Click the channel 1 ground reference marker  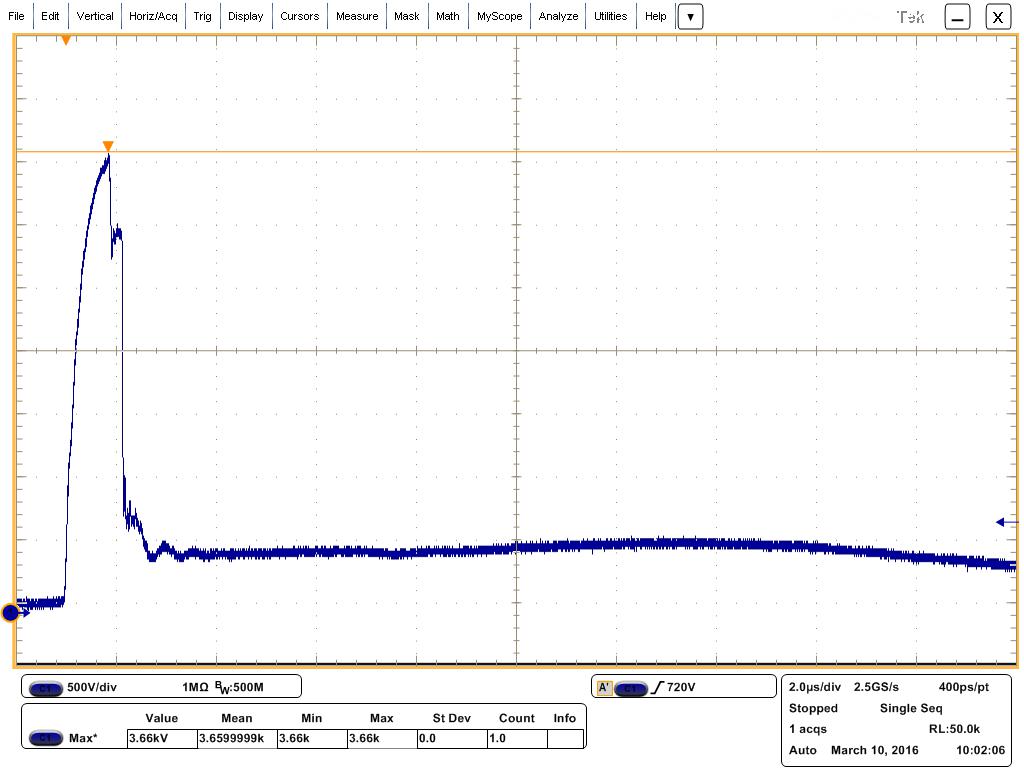[11, 613]
